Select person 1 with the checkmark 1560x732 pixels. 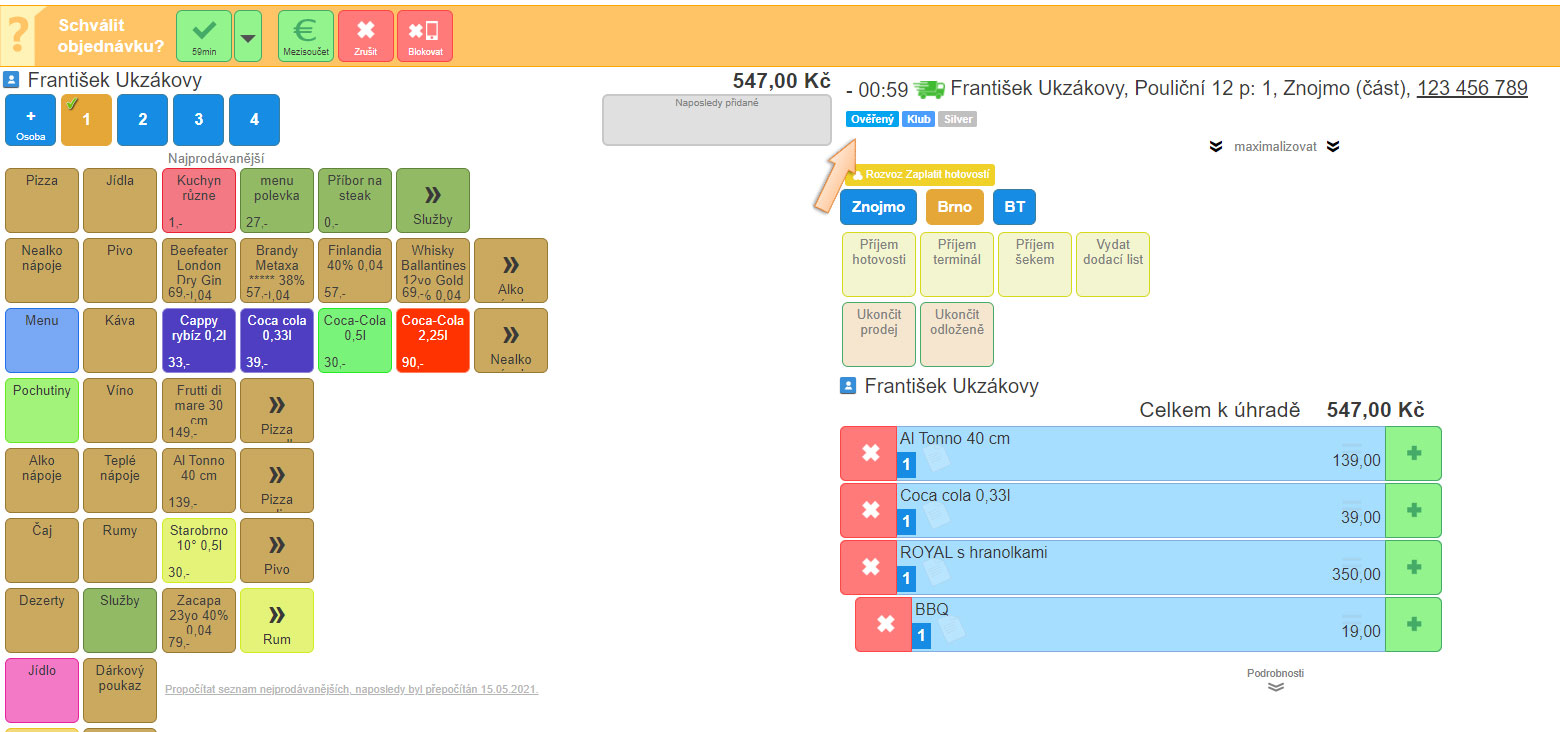point(86,120)
